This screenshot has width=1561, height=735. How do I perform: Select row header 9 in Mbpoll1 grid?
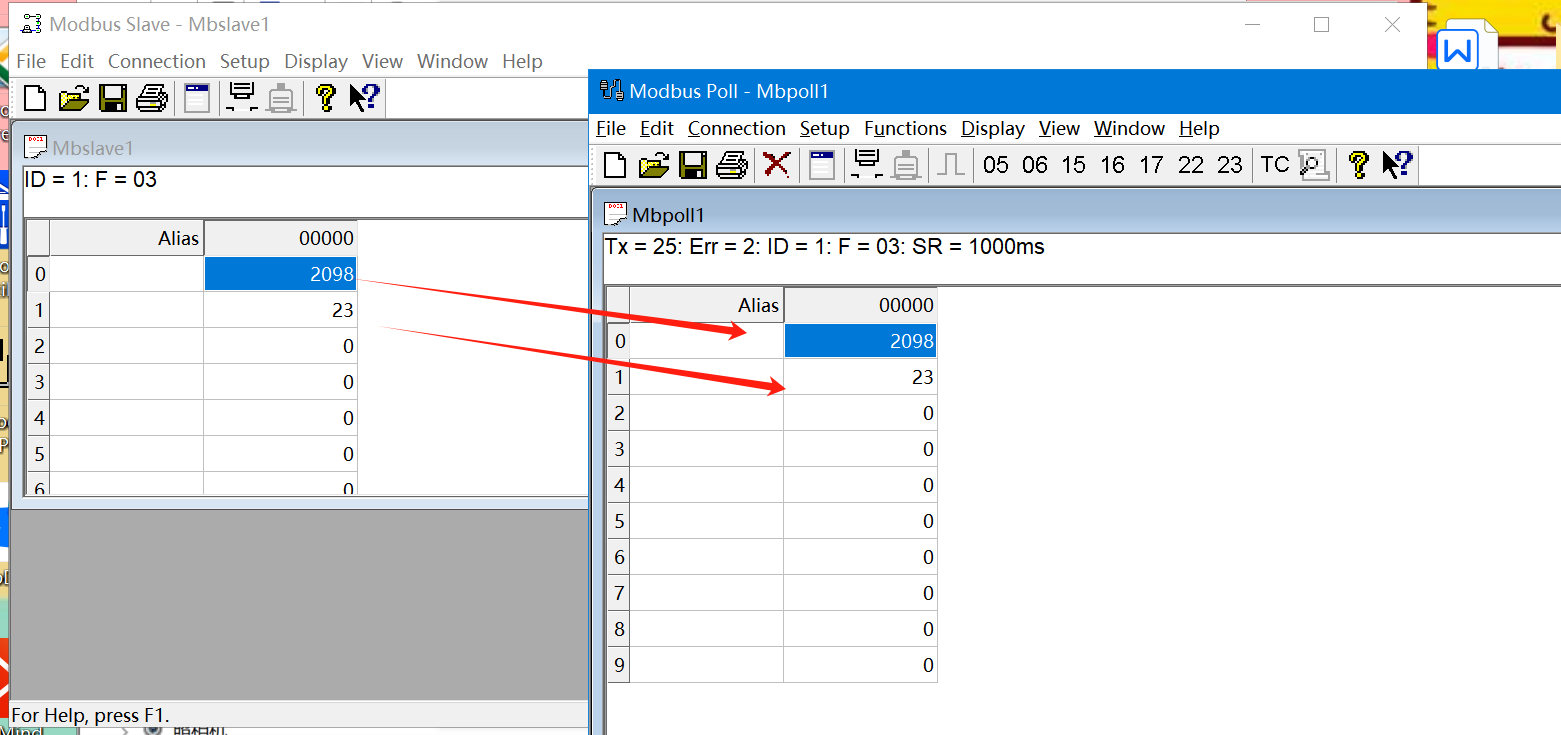(x=619, y=665)
